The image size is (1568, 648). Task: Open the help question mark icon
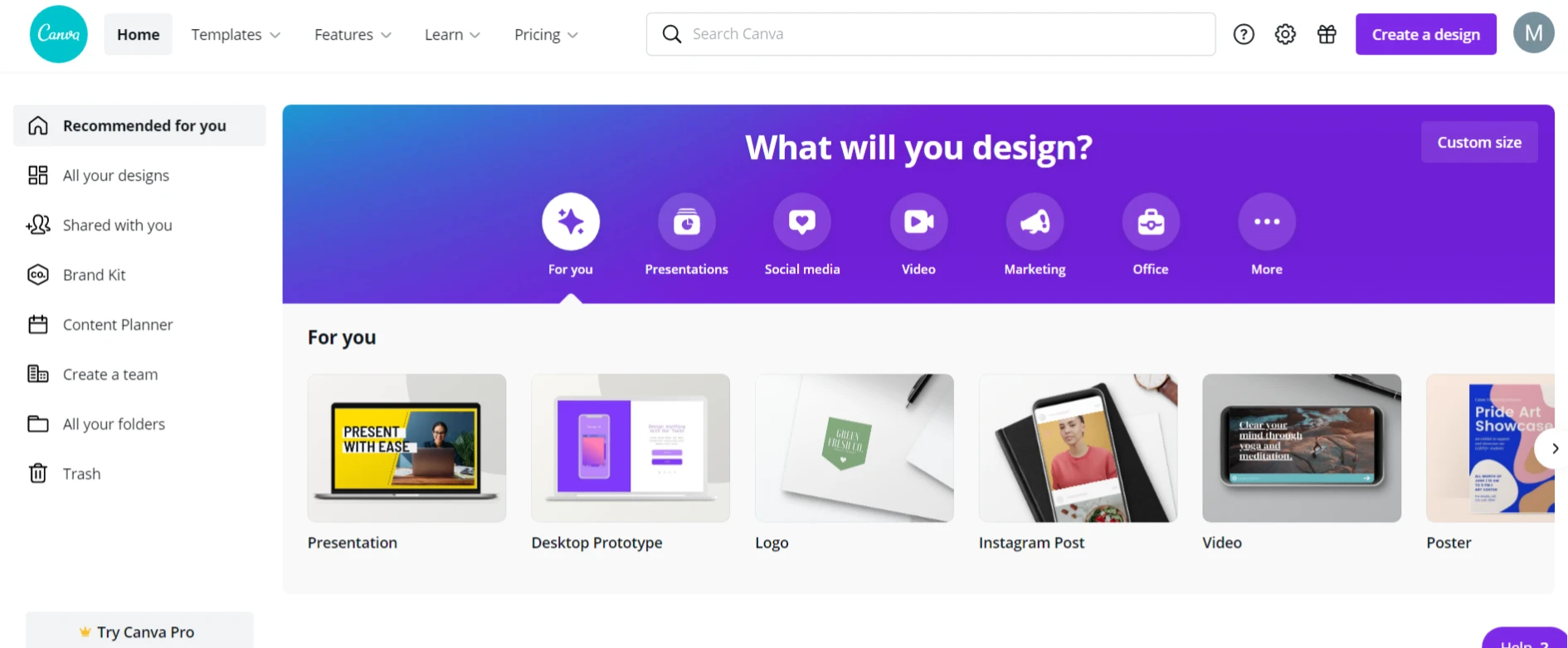pyautogui.click(x=1244, y=34)
